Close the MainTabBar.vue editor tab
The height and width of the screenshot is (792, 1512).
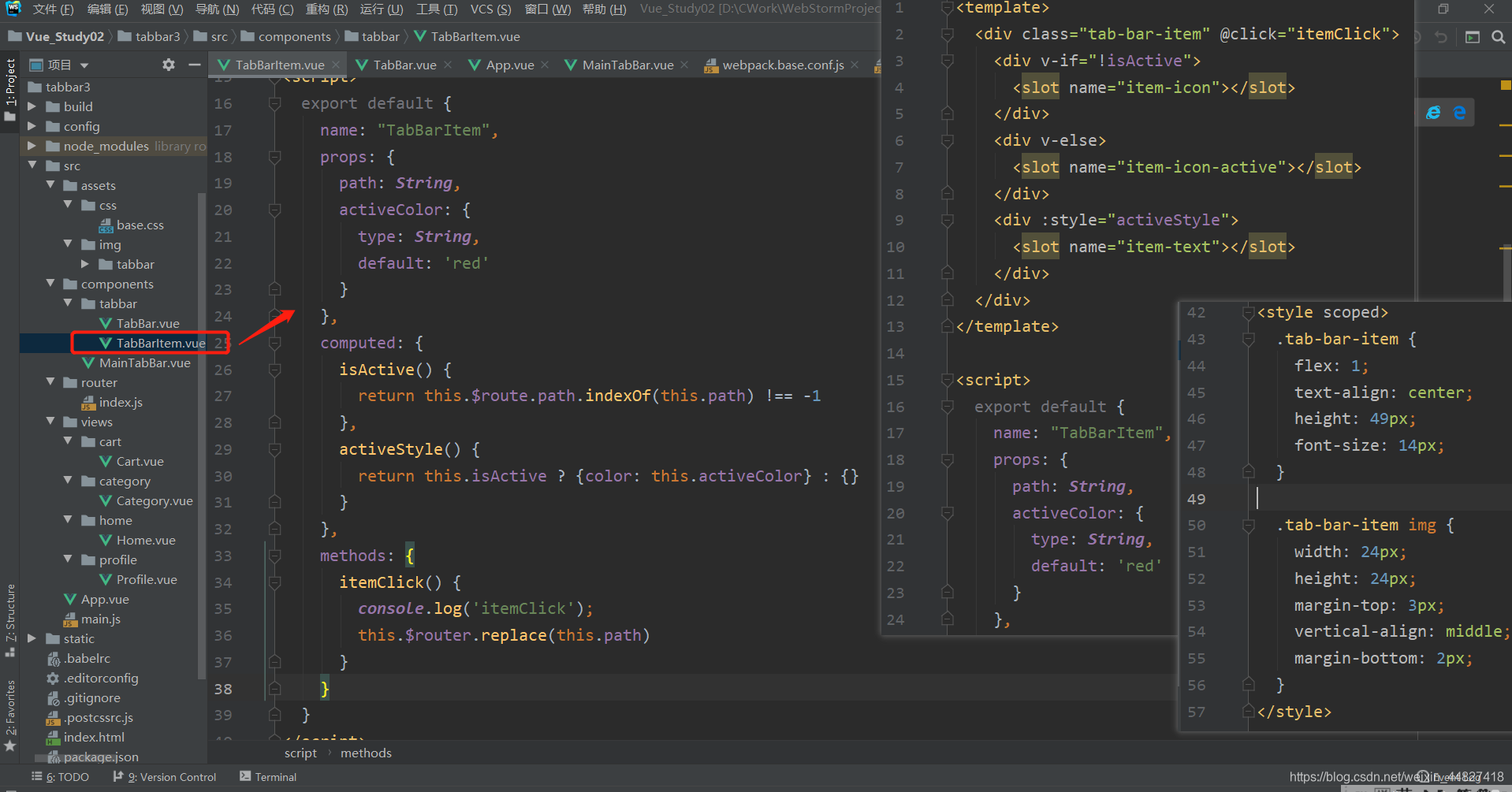[684, 65]
